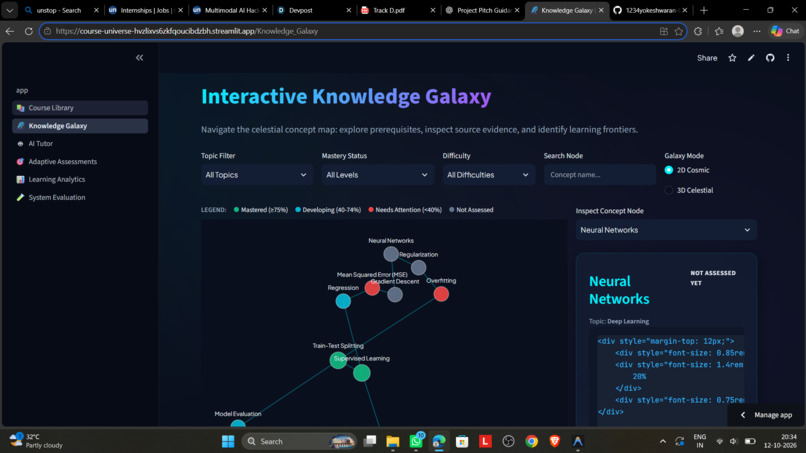Viewport: 806px width, 453px height.
Task: Star this Streamlit app
Action: (x=732, y=58)
